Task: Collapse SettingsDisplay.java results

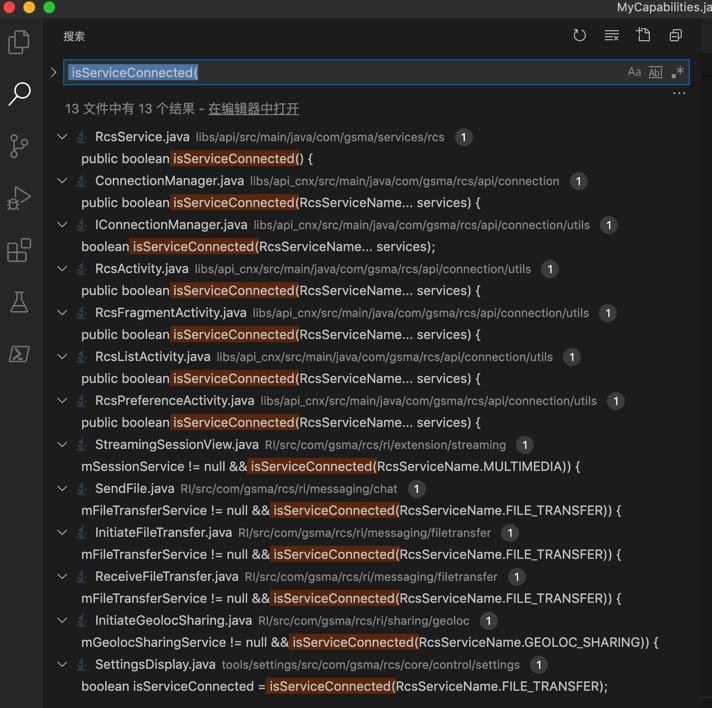Action: pos(62,664)
